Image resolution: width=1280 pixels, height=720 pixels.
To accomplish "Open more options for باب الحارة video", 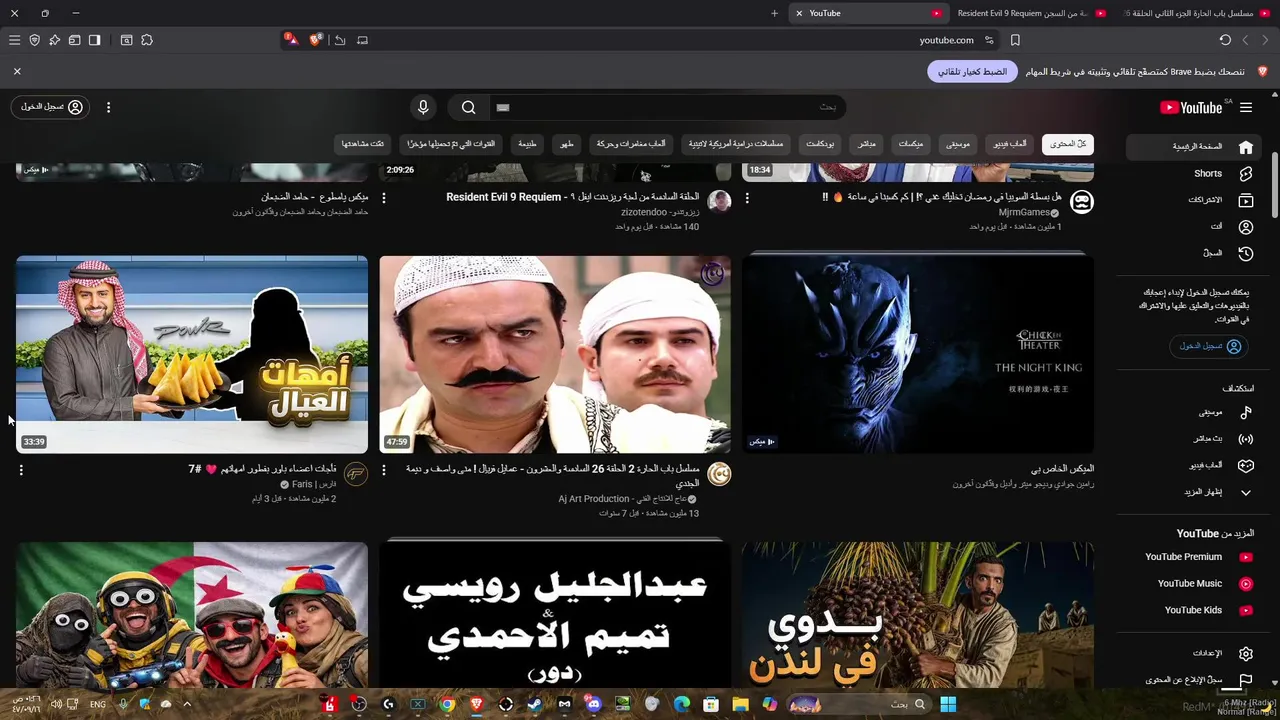I will point(384,470).
